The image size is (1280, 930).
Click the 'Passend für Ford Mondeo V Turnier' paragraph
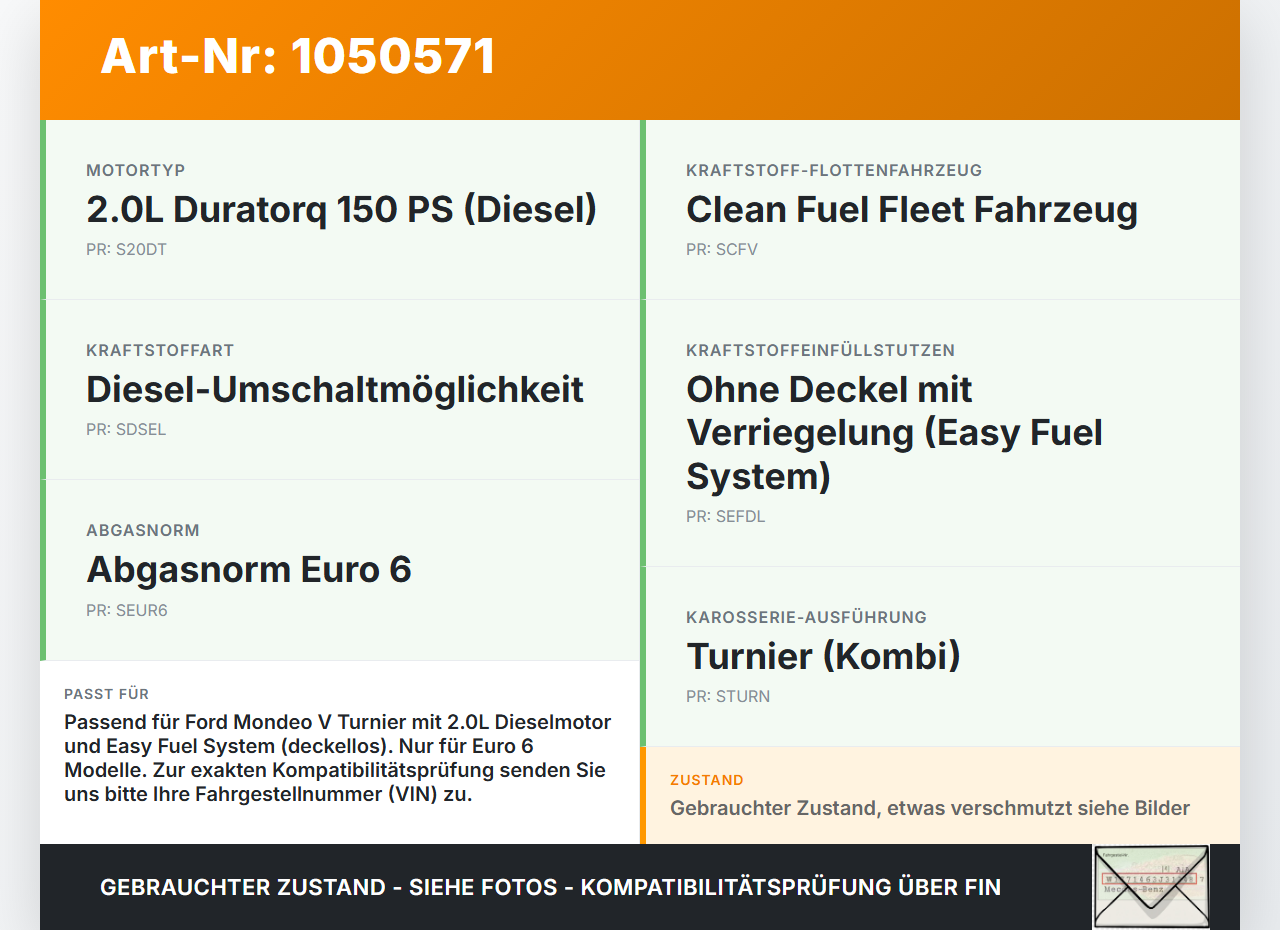pos(338,759)
